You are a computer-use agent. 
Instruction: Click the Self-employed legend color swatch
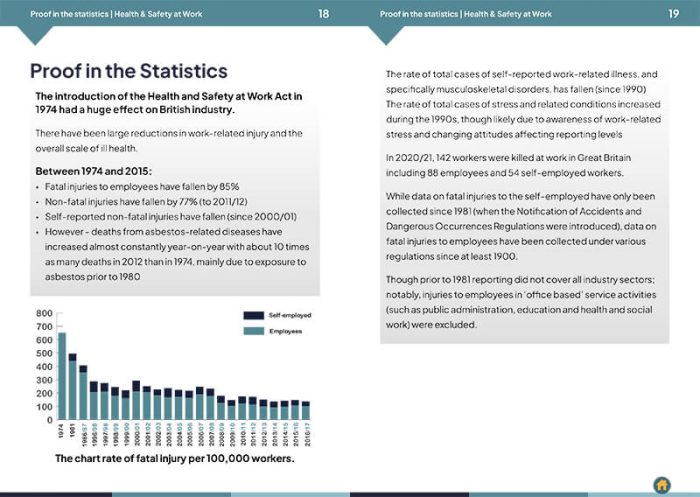coord(254,315)
